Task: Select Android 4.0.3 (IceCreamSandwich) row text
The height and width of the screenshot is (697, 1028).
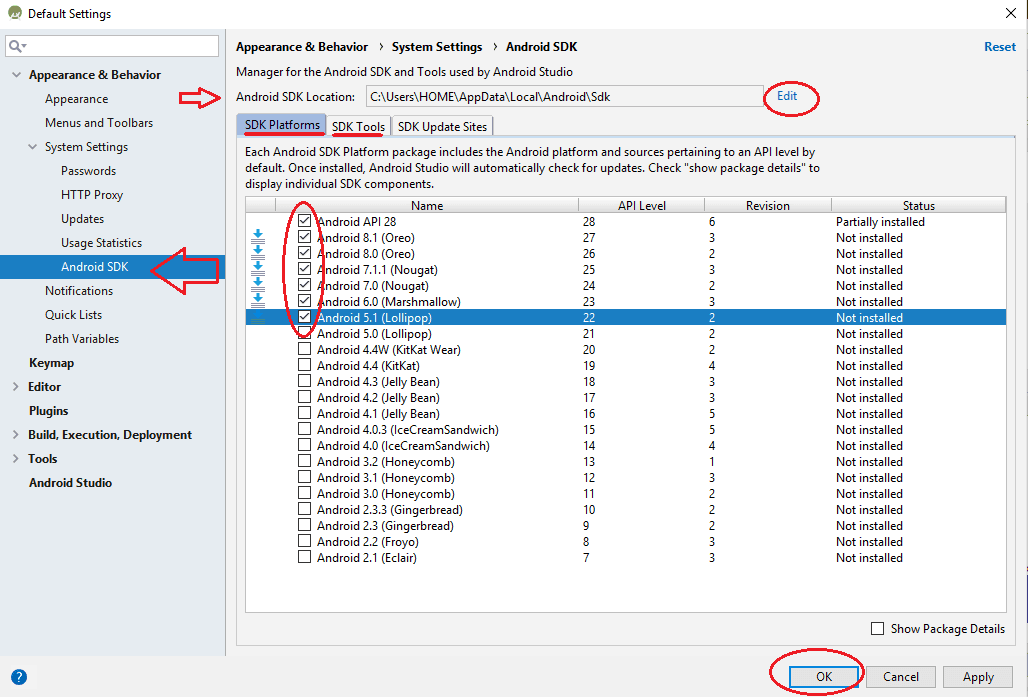Action: click(408, 429)
